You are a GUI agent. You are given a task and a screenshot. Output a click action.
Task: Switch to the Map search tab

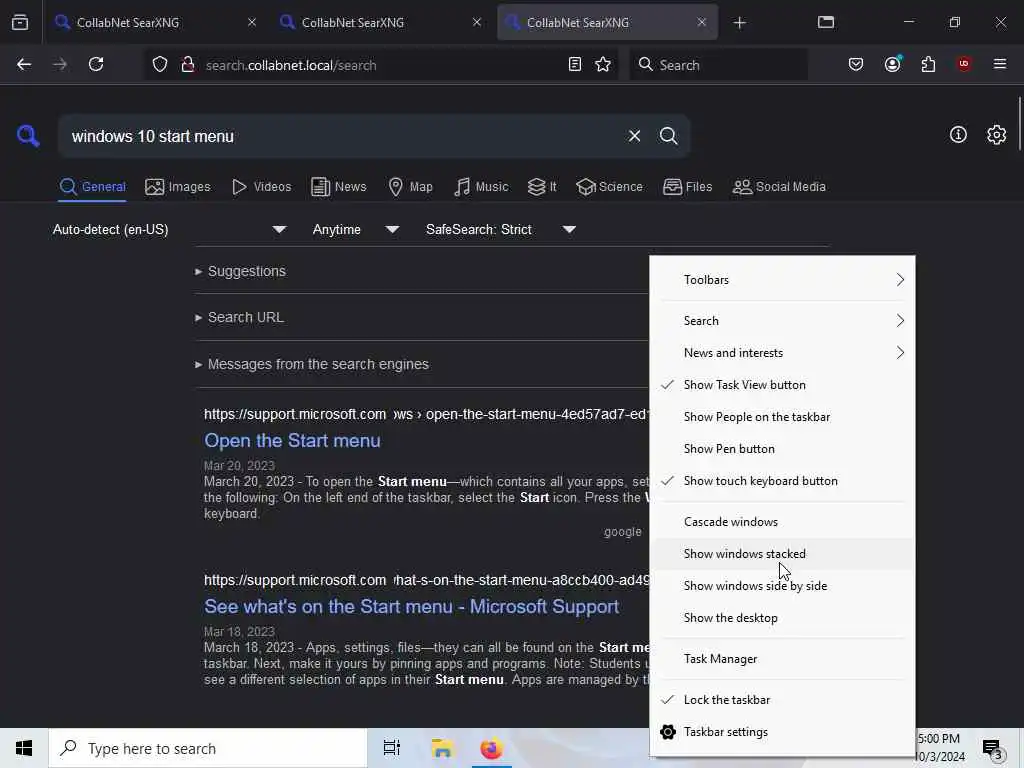pyautogui.click(x=410, y=187)
